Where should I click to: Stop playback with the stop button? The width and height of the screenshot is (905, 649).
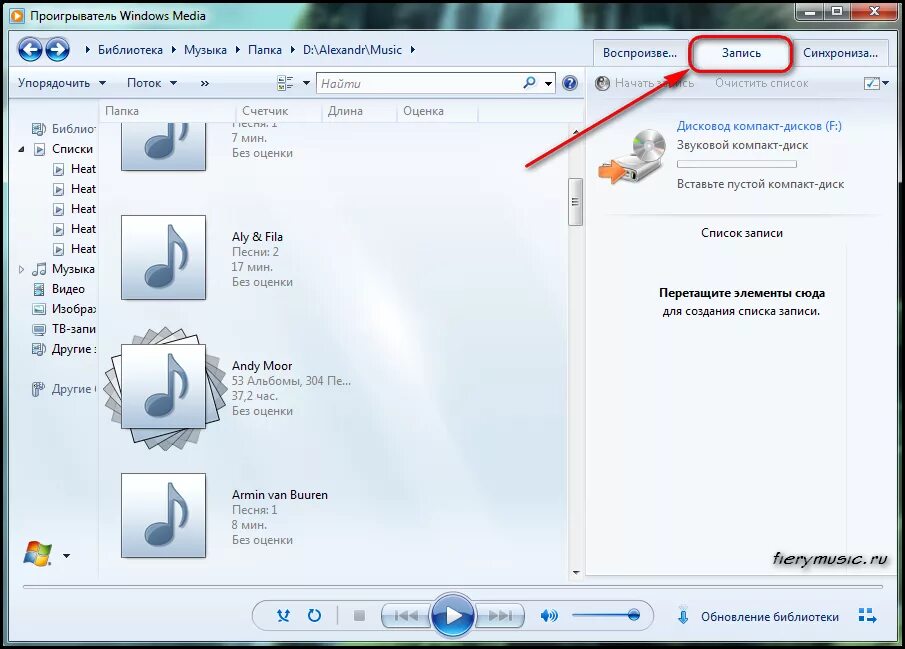359,616
